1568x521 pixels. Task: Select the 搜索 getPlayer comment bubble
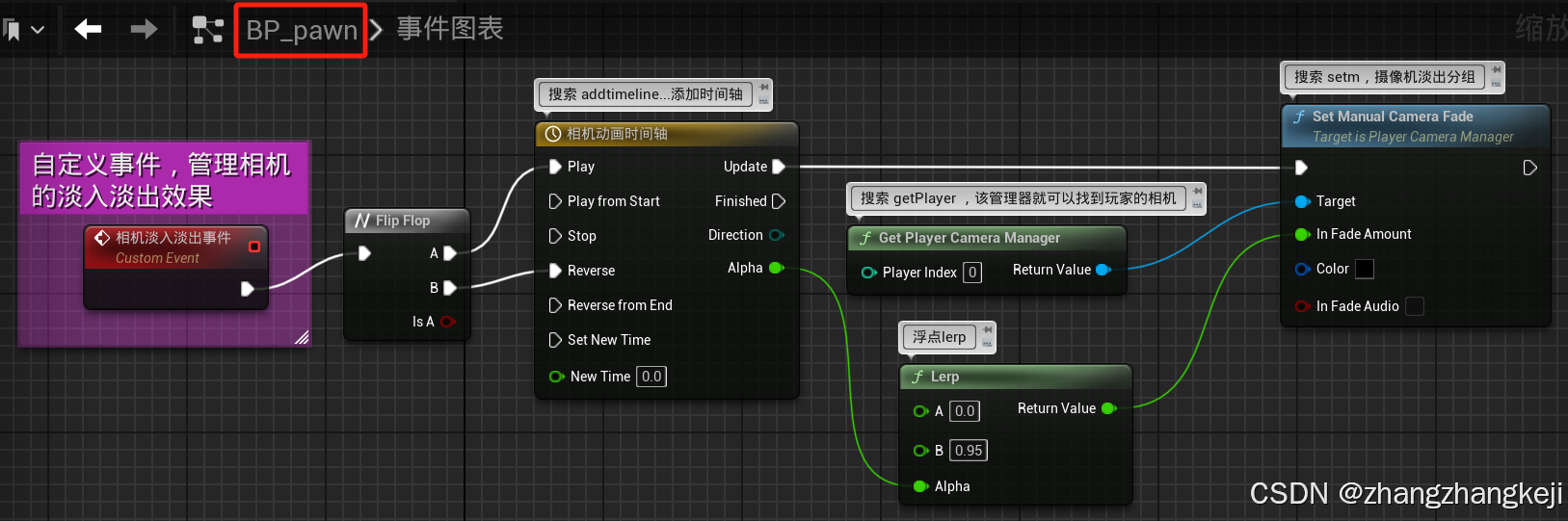point(1018,198)
